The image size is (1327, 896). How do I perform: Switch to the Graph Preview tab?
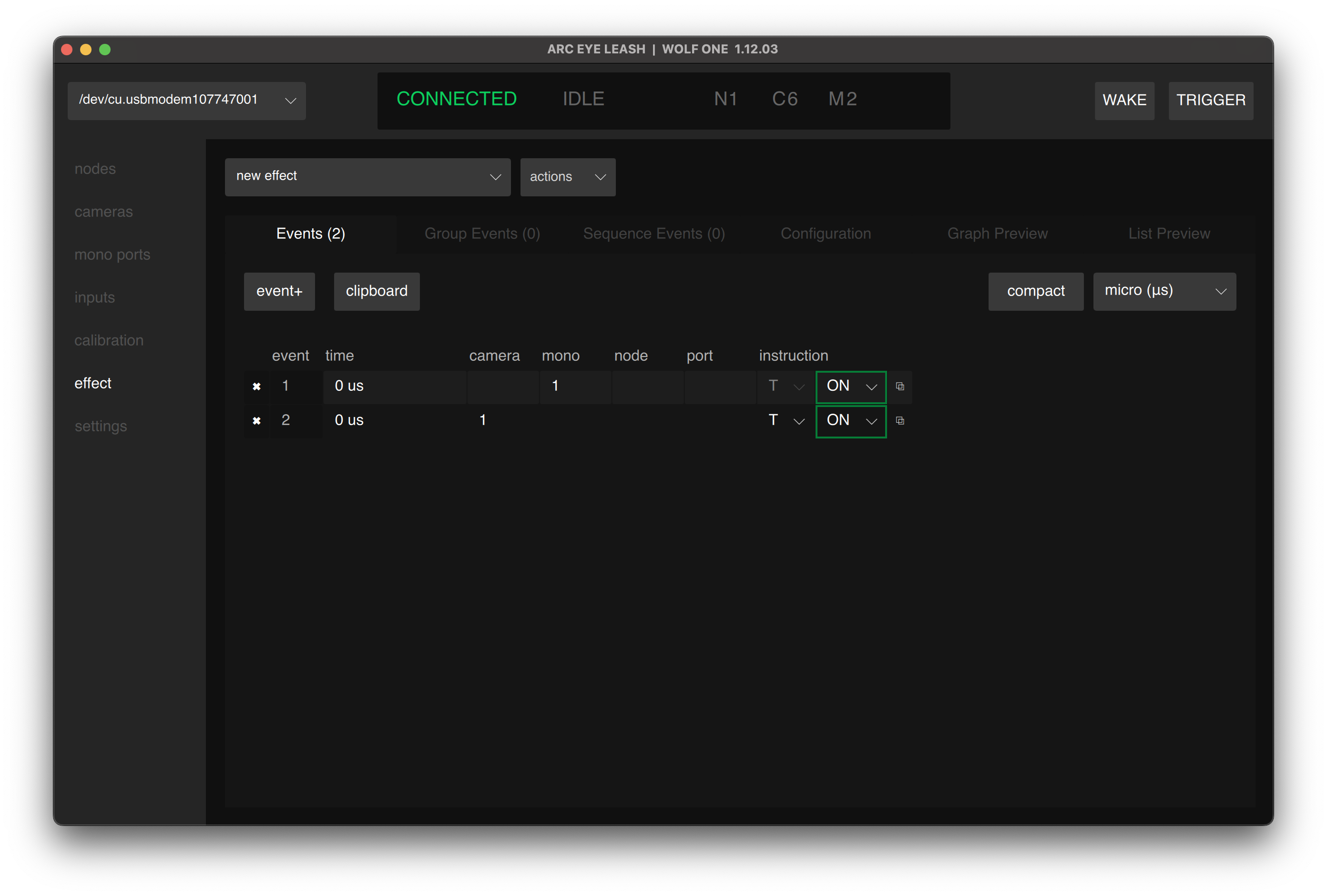point(997,234)
